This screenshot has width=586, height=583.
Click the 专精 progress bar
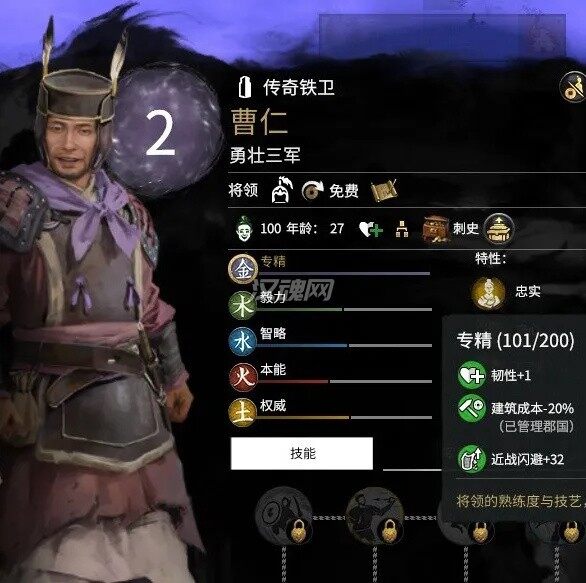(x=344, y=274)
